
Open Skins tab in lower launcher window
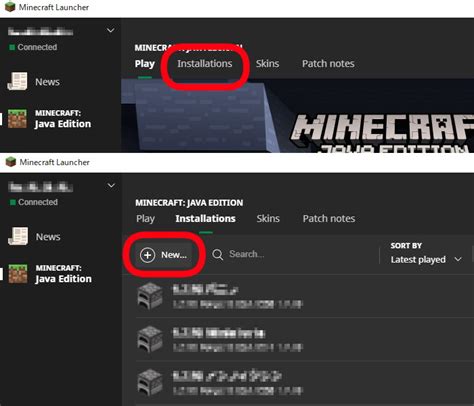point(268,219)
